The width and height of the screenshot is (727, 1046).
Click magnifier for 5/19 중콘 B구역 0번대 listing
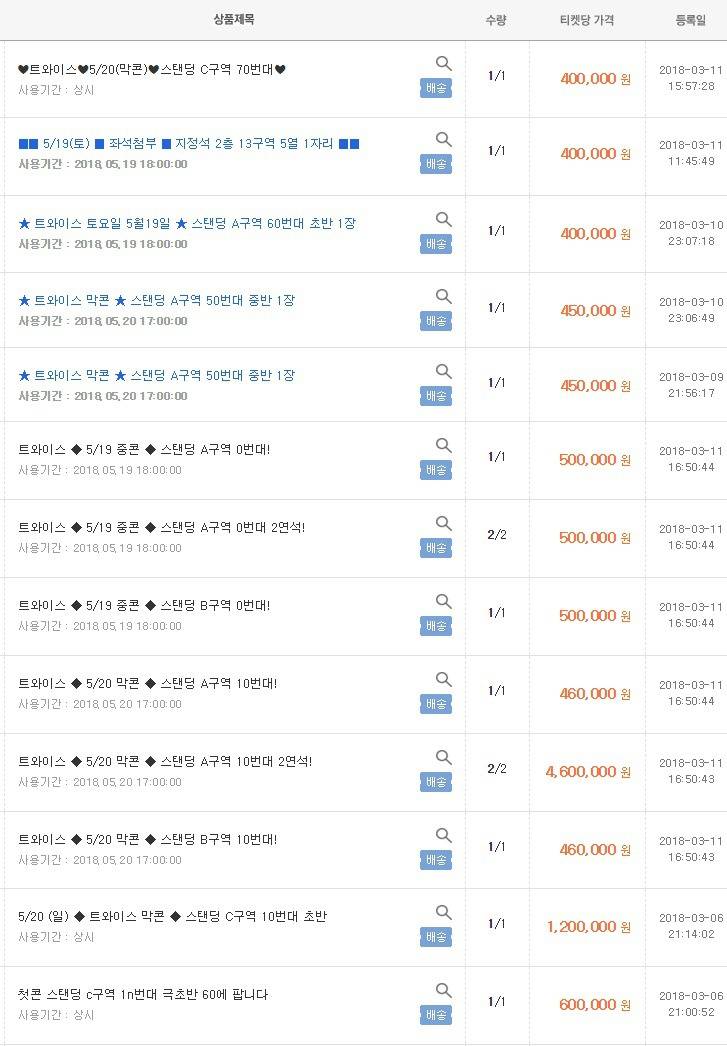point(444,601)
